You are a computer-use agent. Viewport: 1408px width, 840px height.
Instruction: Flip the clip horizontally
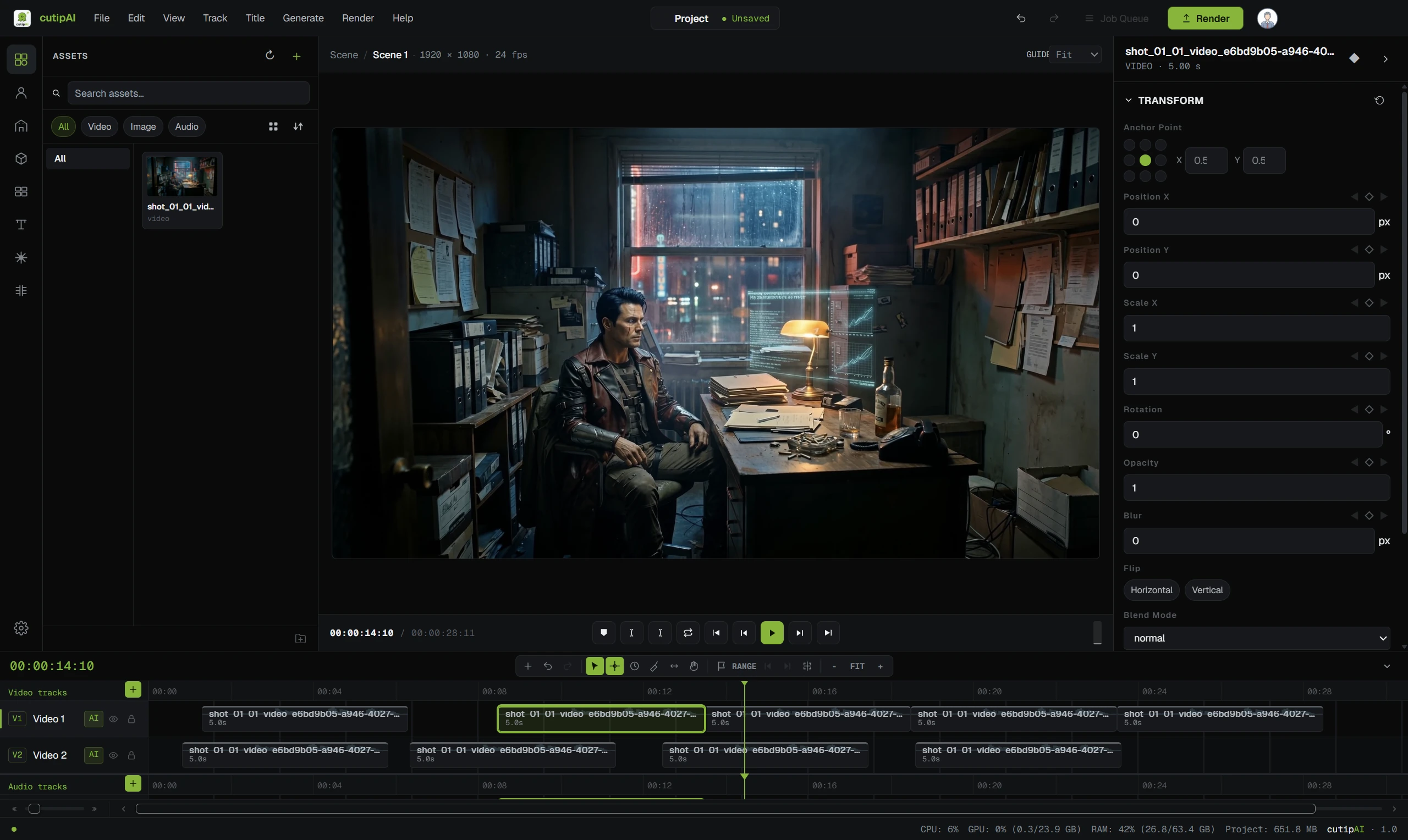(x=1151, y=590)
